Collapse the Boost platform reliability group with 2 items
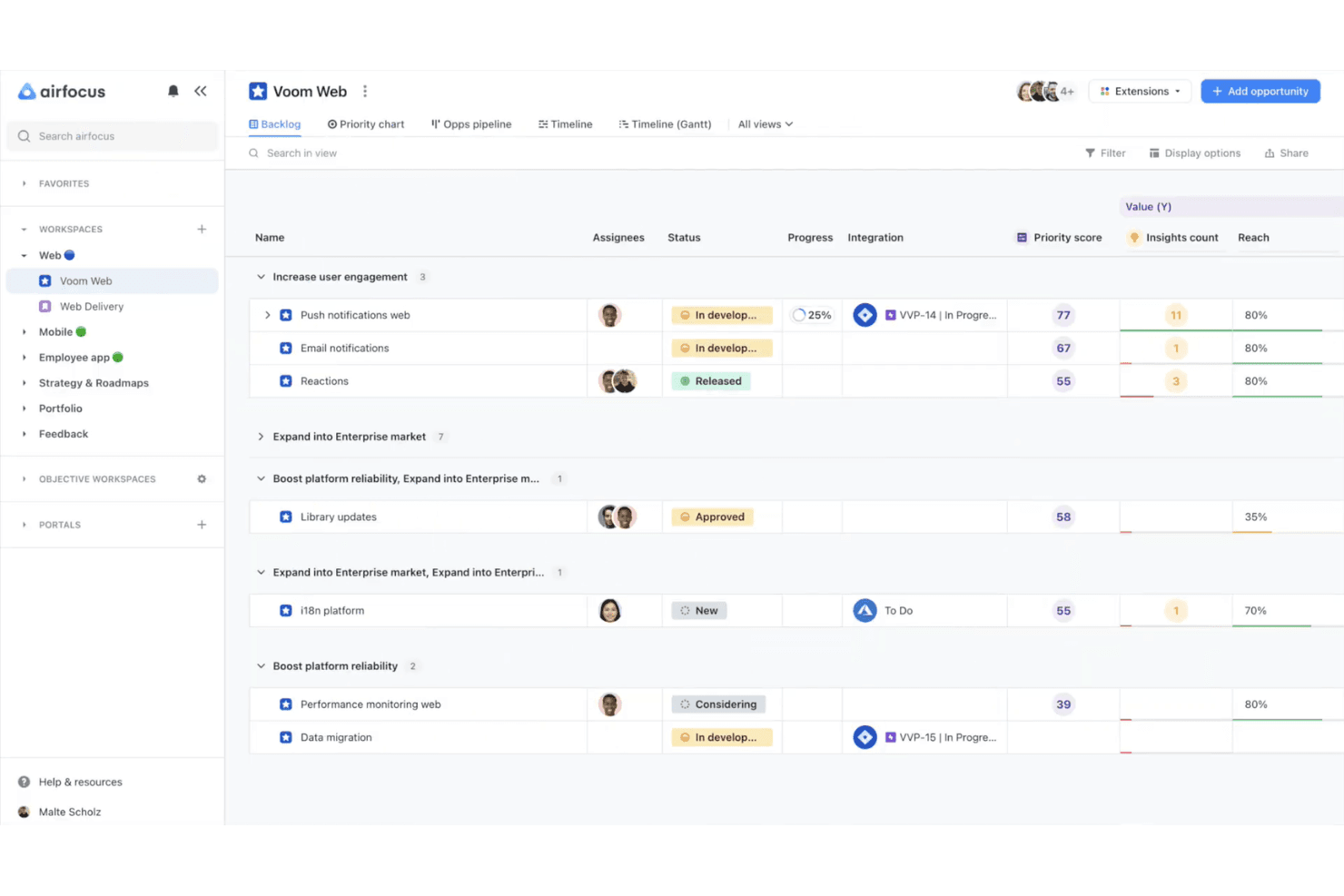The height and width of the screenshot is (896, 1344). [261, 665]
